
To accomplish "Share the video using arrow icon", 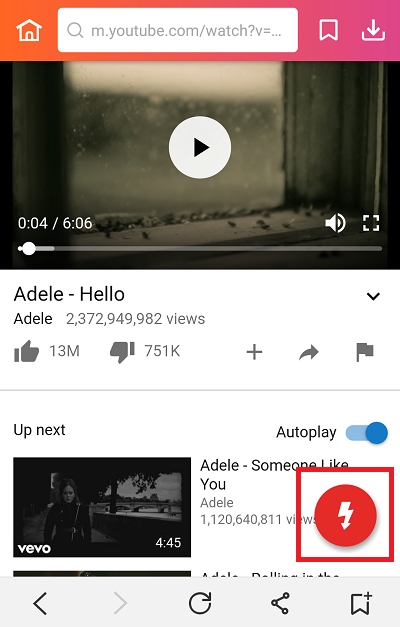I will 309,353.
